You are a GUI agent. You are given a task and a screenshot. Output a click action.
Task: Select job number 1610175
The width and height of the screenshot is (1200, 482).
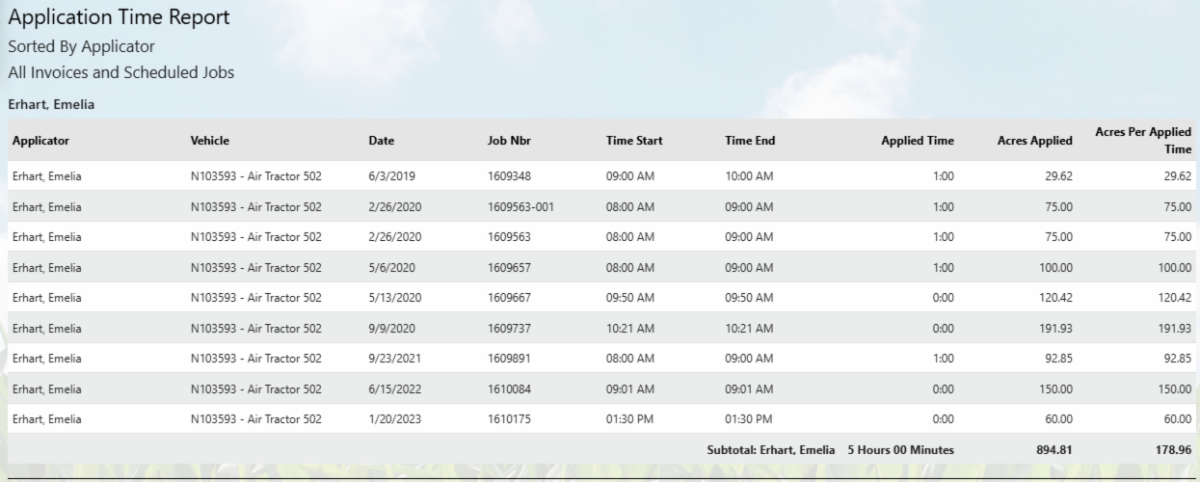509,419
